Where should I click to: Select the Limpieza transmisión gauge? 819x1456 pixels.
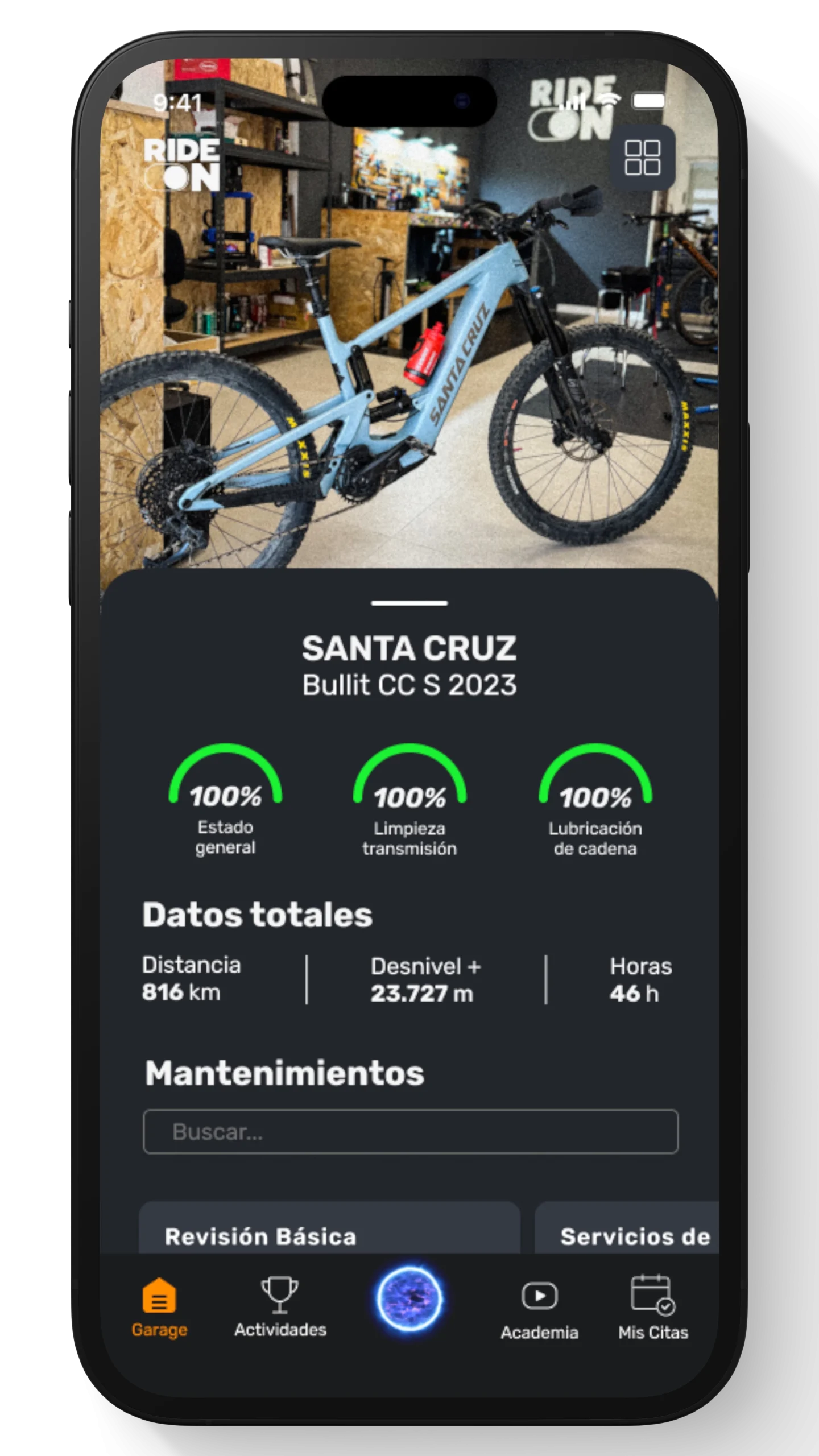tap(409, 800)
